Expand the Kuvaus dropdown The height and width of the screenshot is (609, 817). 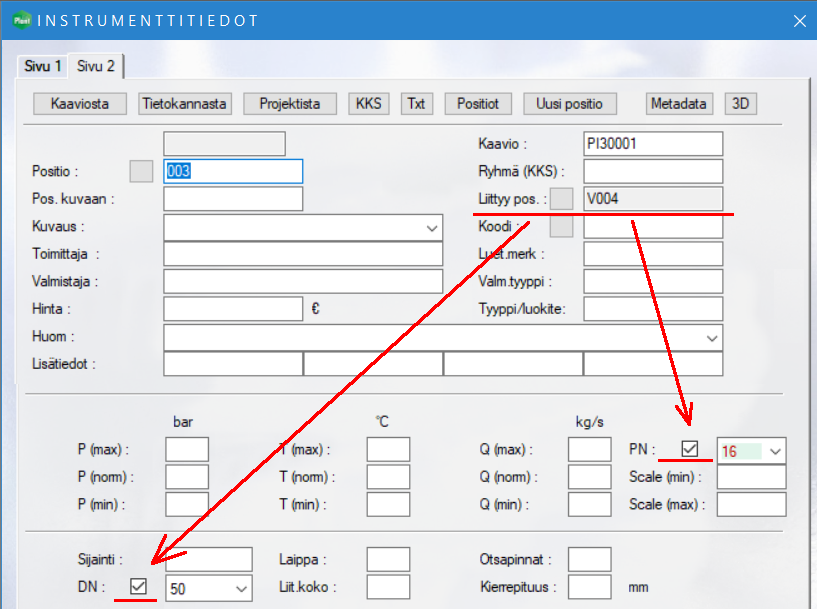pyautogui.click(x=432, y=228)
